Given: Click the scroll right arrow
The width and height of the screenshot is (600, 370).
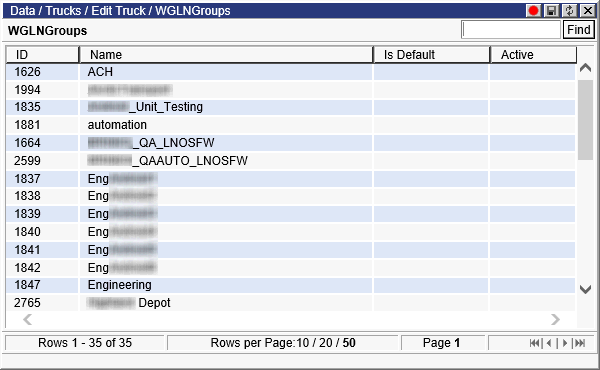Looking at the screenshot, I should pyautogui.click(x=555, y=319).
